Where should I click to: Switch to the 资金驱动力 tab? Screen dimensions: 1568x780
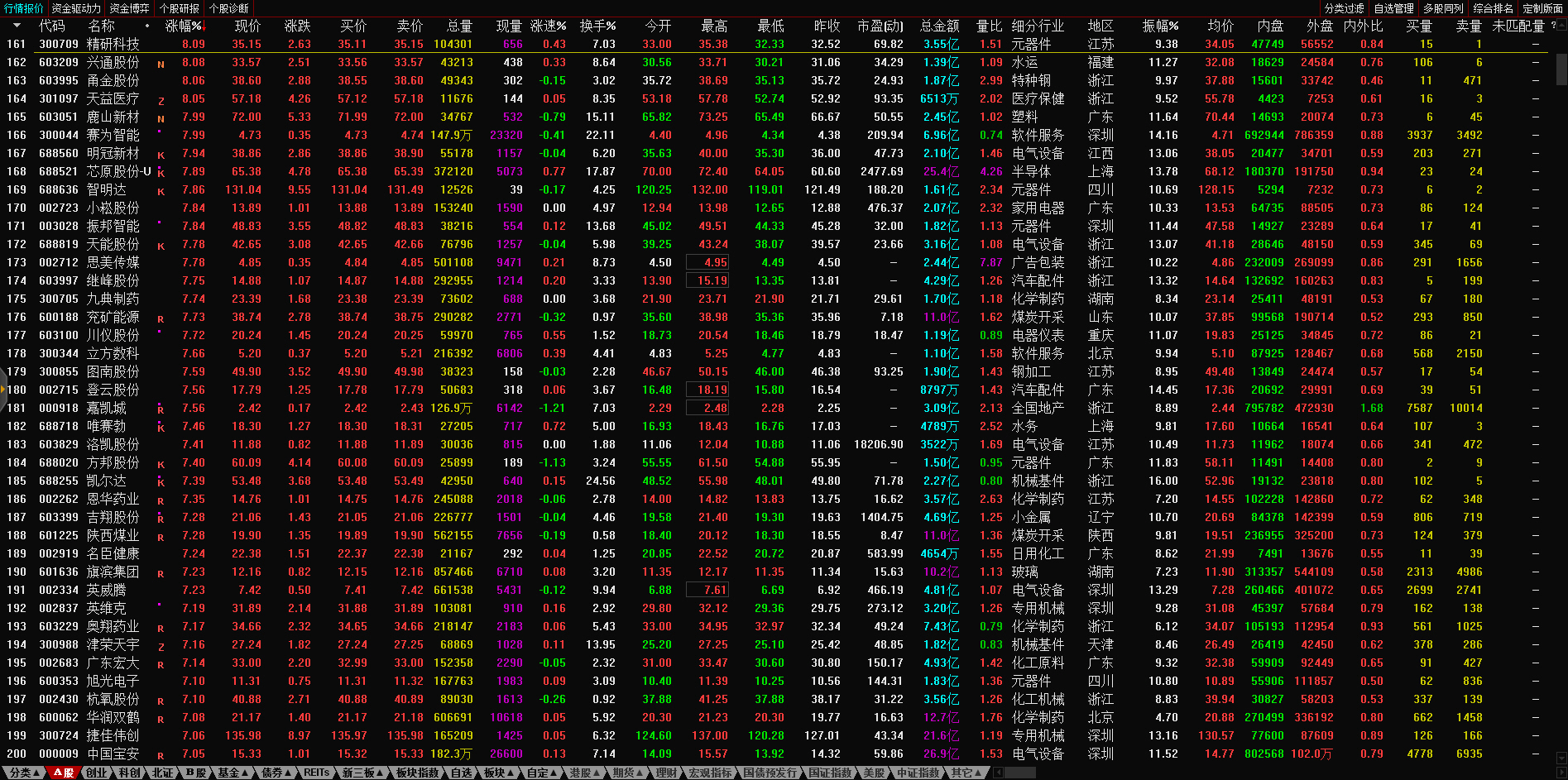pyautogui.click(x=76, y=8)
